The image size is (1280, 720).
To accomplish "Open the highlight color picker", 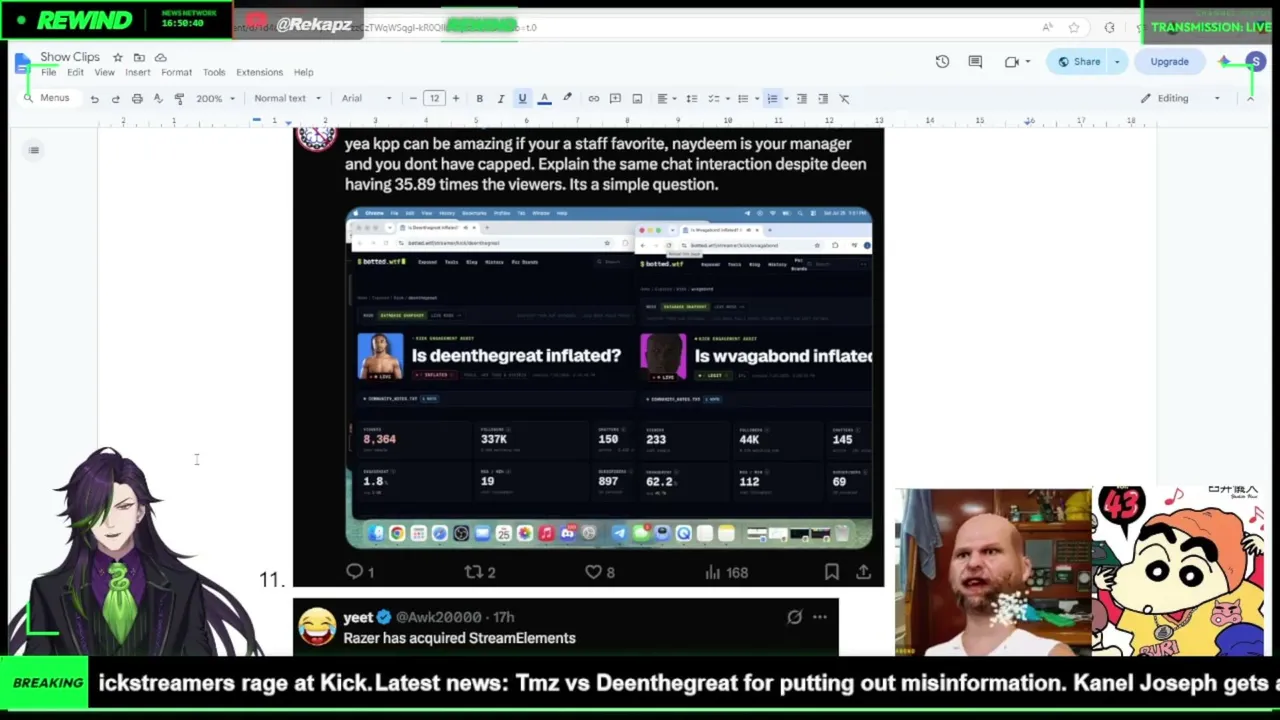I will click(x=567, y=98).
